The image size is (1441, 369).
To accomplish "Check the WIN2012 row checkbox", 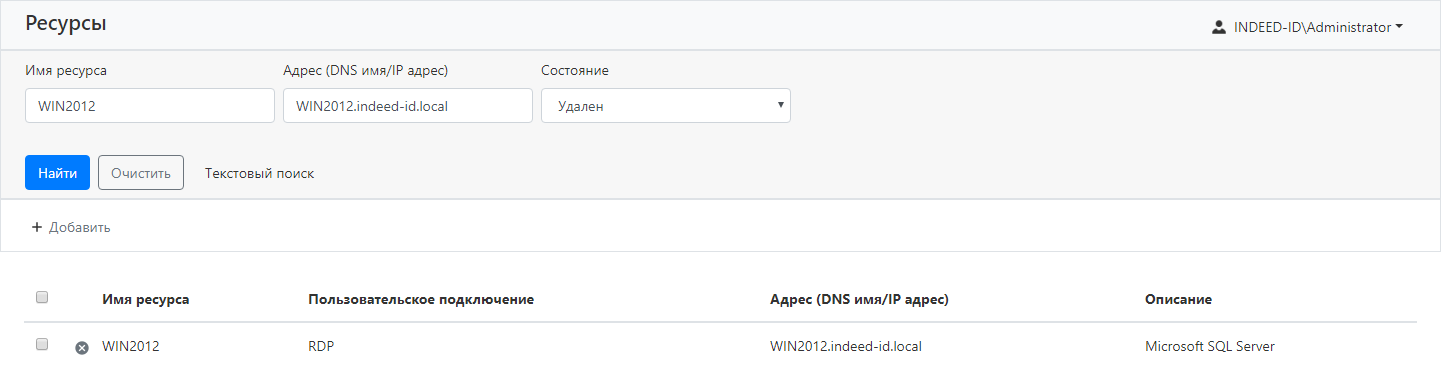I will click(42, 344).
